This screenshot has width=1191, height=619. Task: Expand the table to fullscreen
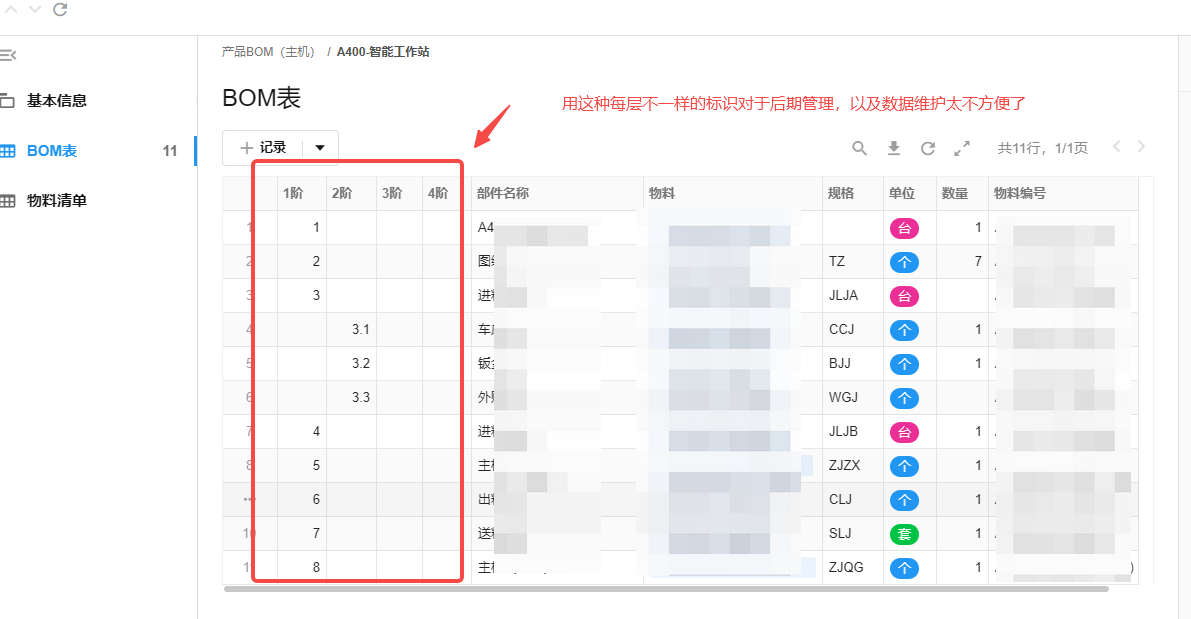(962, 148)
